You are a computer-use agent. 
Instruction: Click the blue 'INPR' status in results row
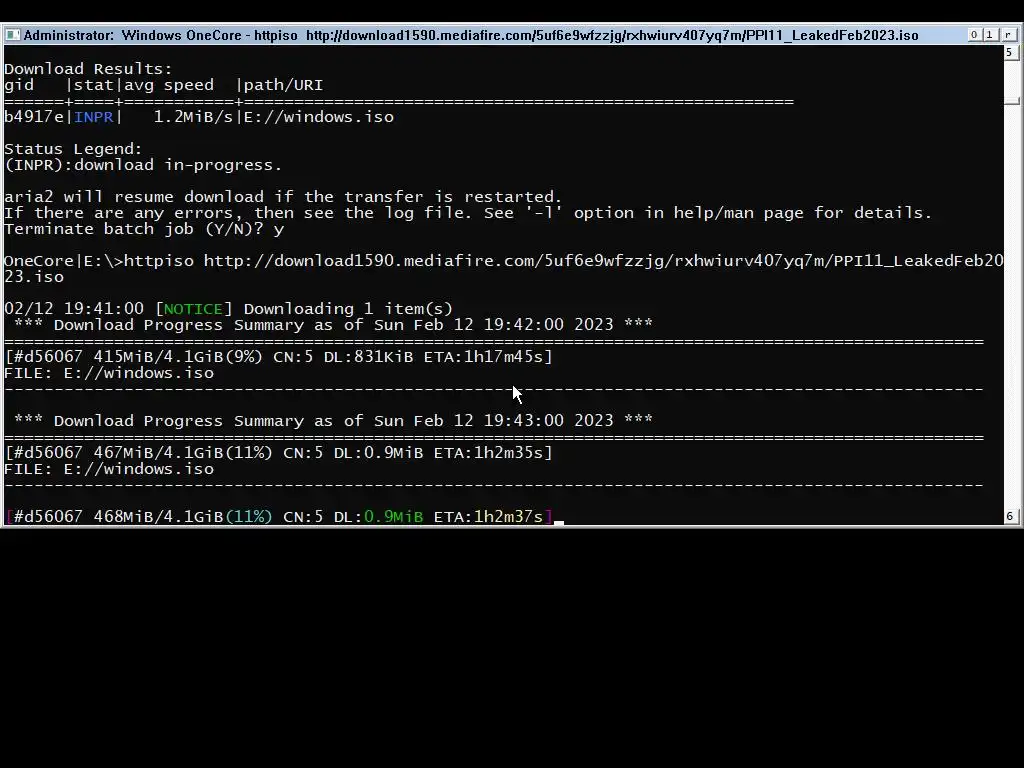click(93, 117)
